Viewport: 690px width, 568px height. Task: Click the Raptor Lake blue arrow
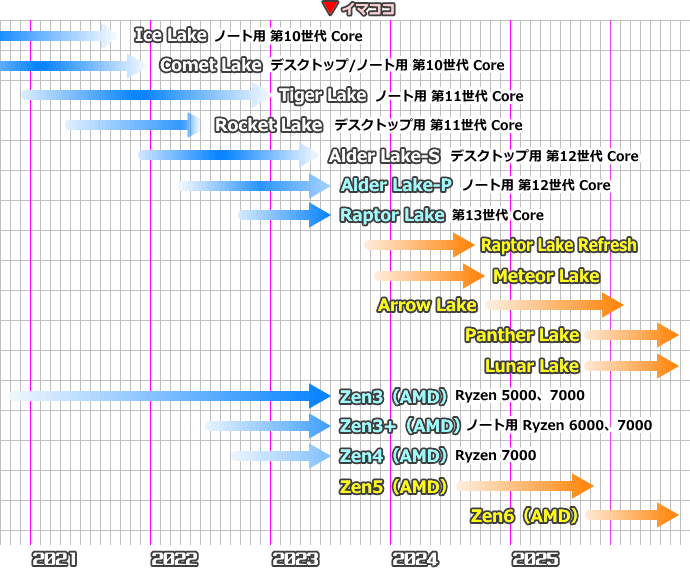[284, 215]
